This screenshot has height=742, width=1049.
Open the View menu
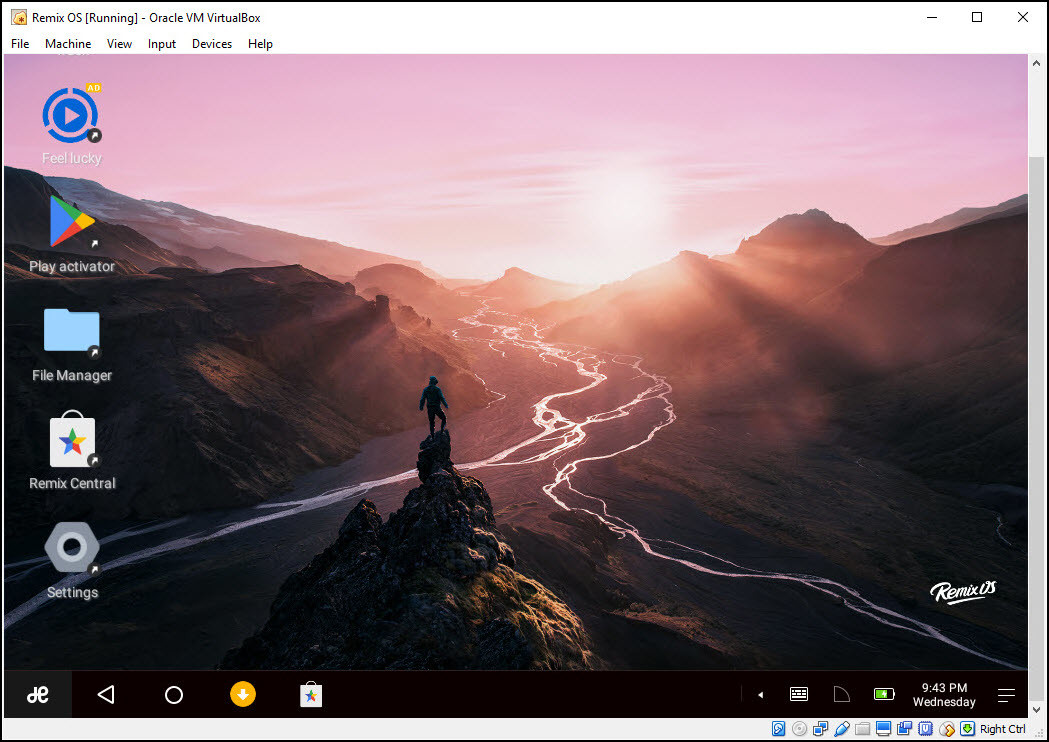(119, 43)
